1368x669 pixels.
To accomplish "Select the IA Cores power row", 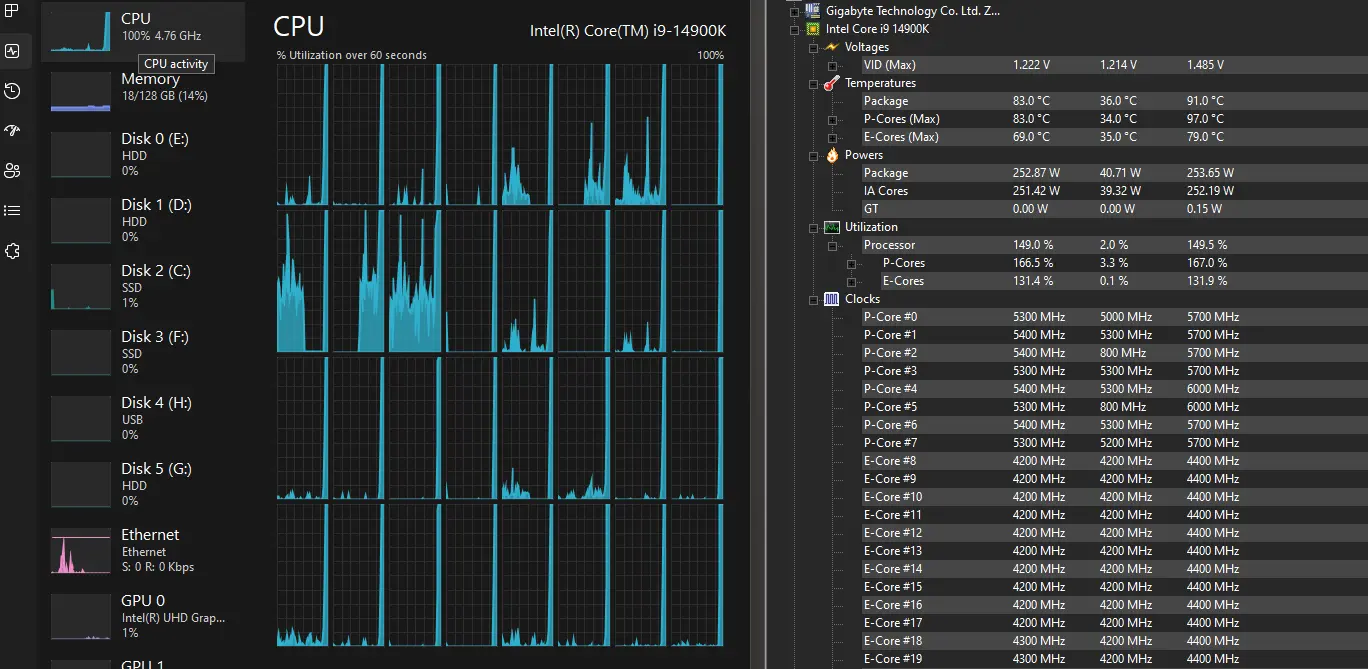I will click(1114, 191).
